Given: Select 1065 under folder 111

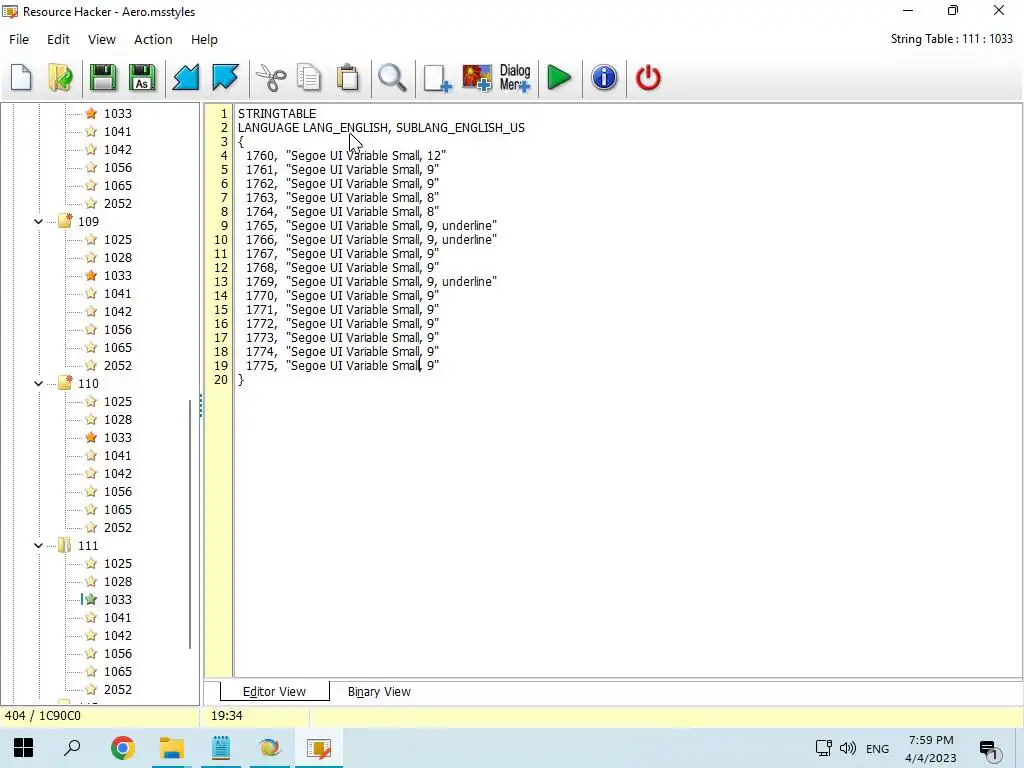Looking at the screenshot, I should pos(118,671).
